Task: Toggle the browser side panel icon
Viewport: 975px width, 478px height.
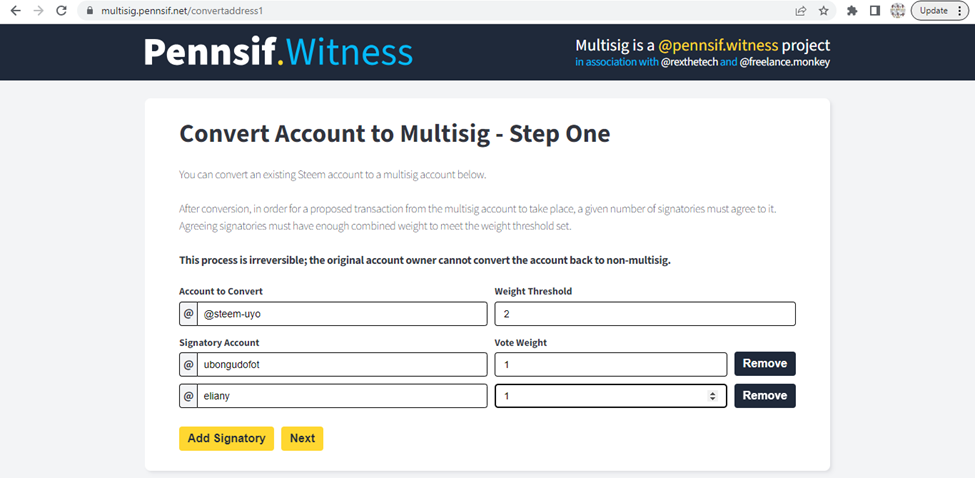Action: pos(875,11)
